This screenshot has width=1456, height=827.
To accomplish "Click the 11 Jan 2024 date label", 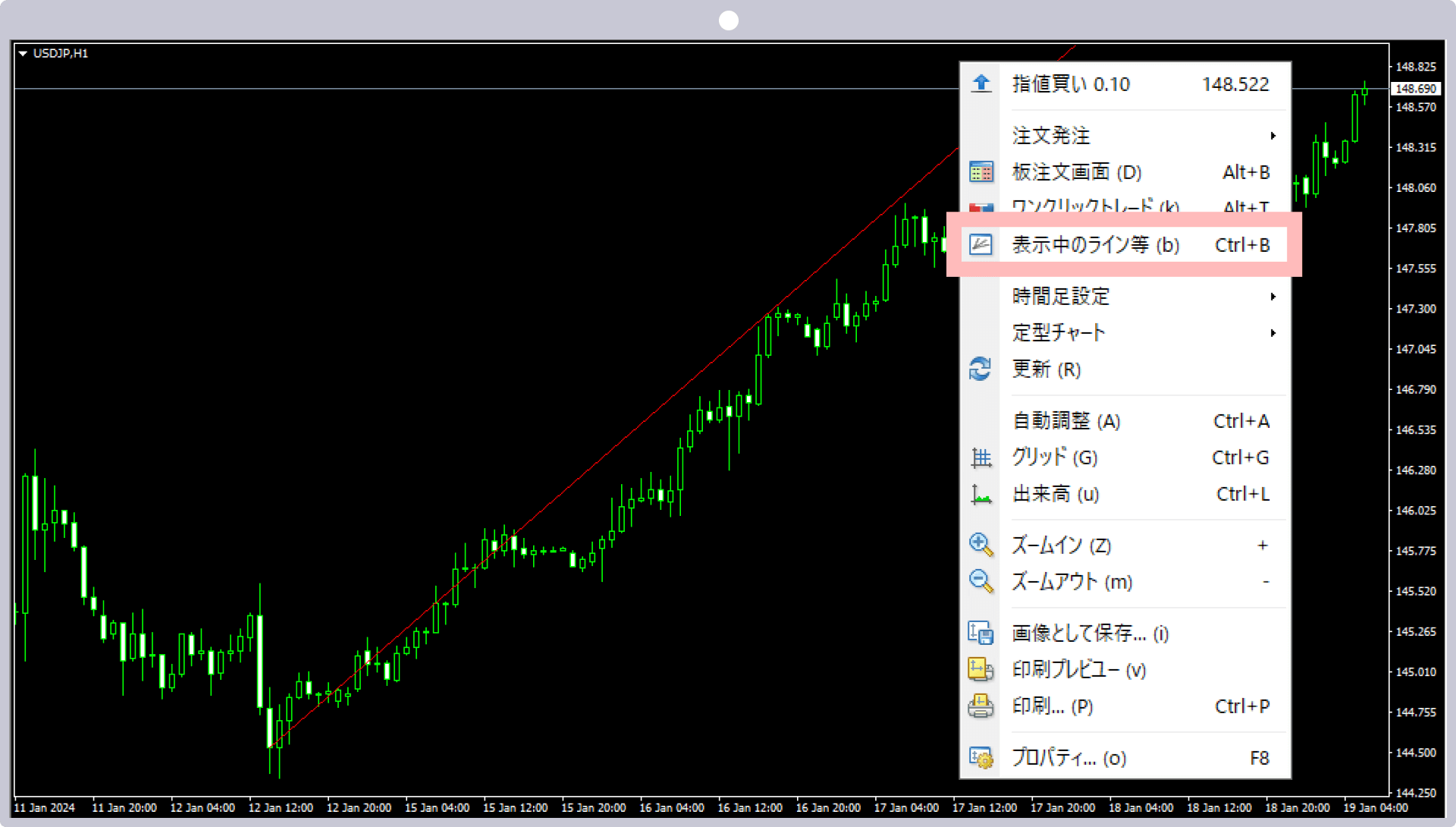I will click(44, 808).
